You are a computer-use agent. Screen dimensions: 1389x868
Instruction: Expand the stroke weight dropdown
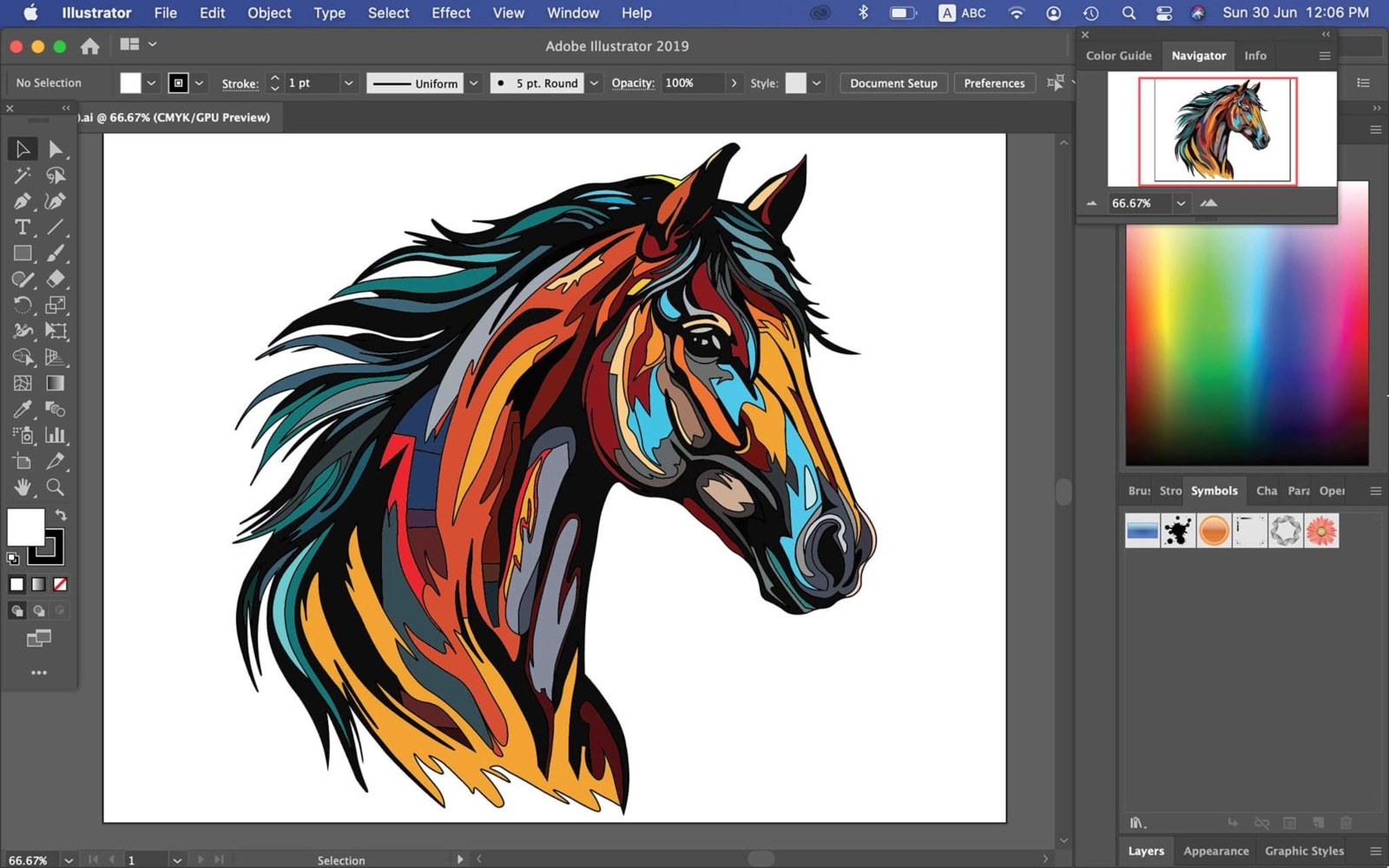tap(348, 83)
